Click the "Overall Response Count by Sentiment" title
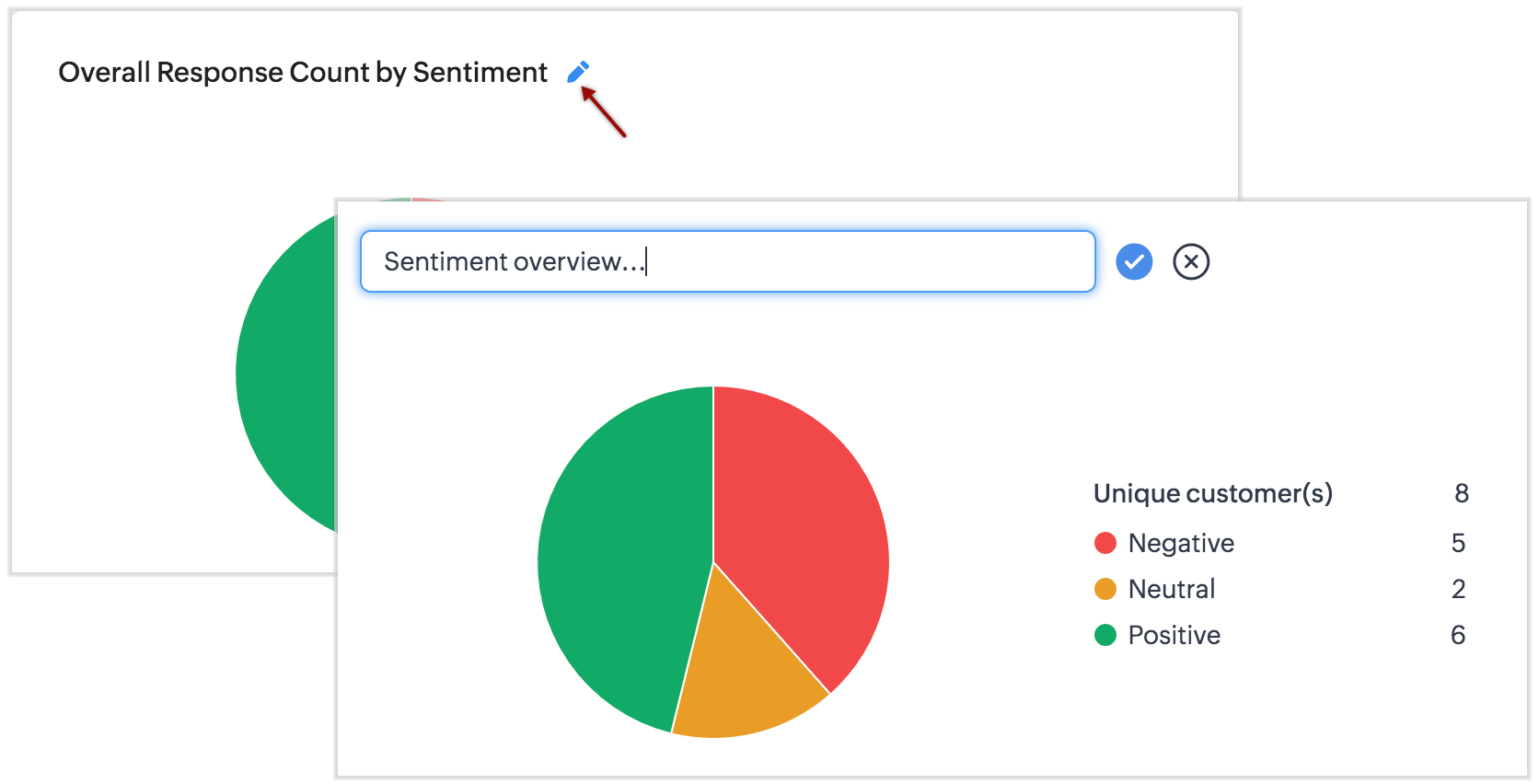Image resolution: width=1539 pixels, height=784 pixels. [303, 73]
